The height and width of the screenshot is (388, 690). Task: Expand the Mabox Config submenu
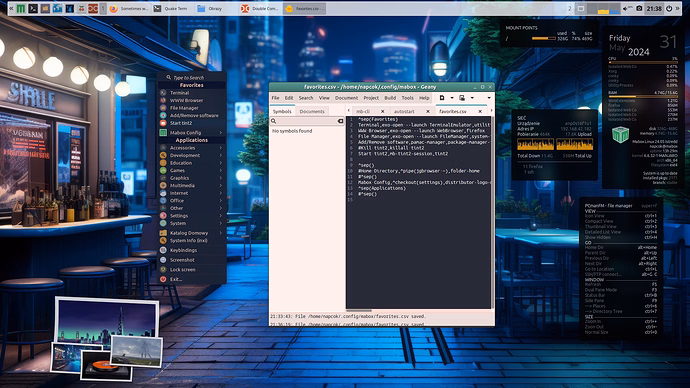(192, 132)
